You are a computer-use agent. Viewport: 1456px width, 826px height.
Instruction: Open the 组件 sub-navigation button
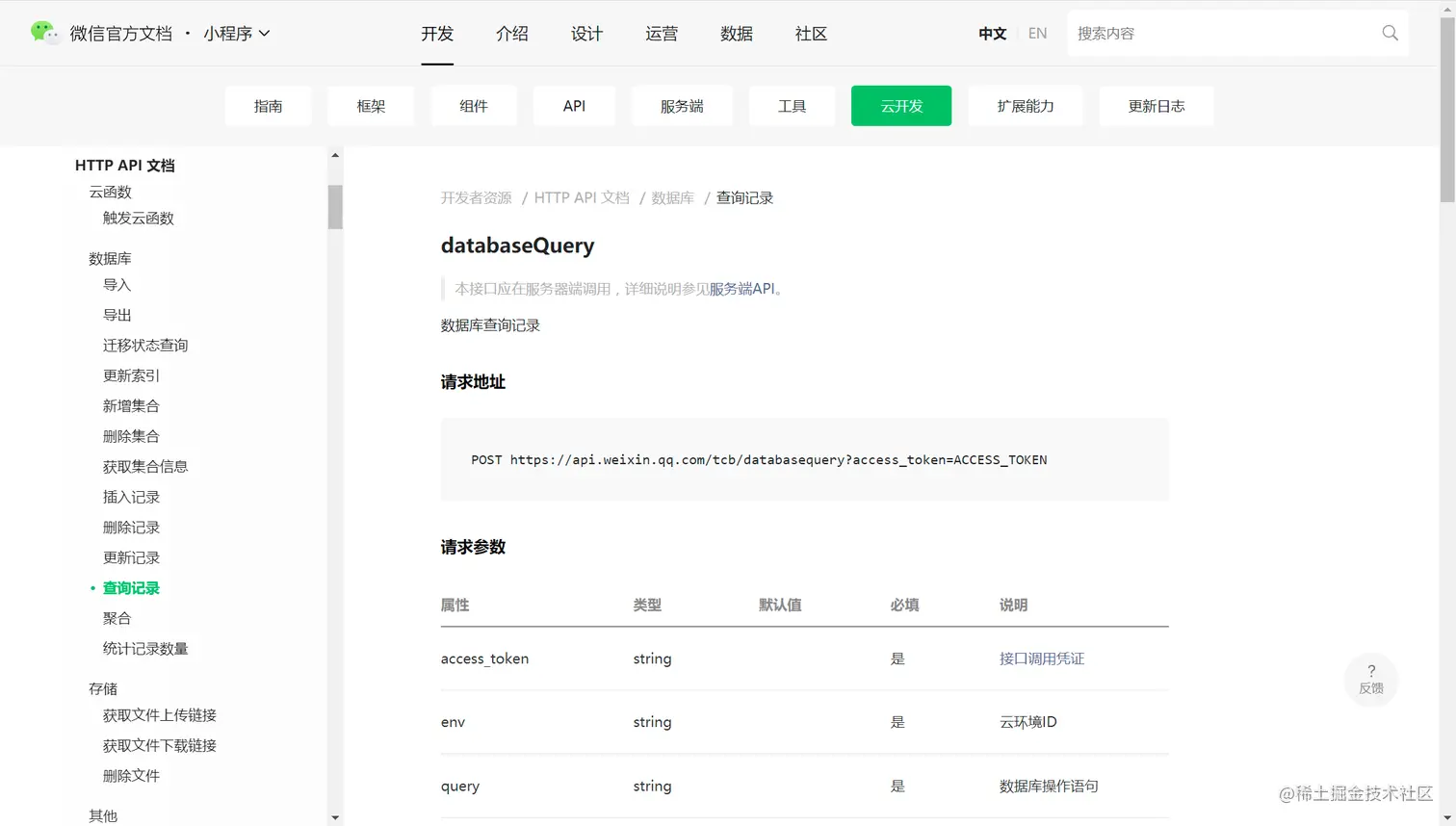pyautogui.click(x=474, y=106)
